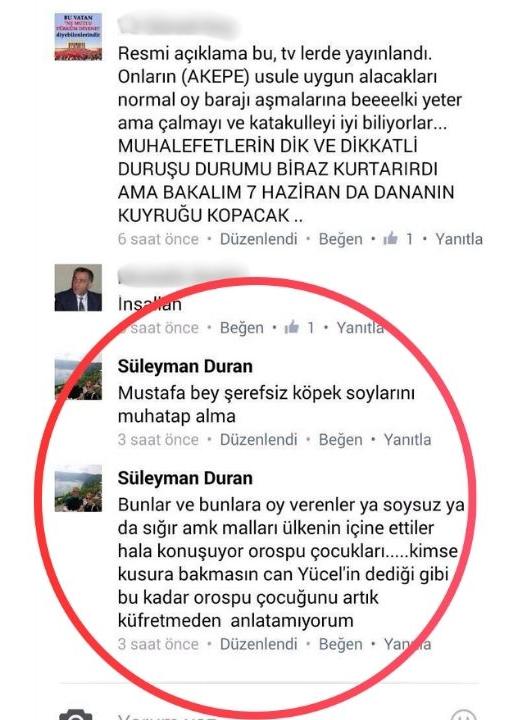Open Süleyman Duran's profile from second reply name

pos(185,478)
